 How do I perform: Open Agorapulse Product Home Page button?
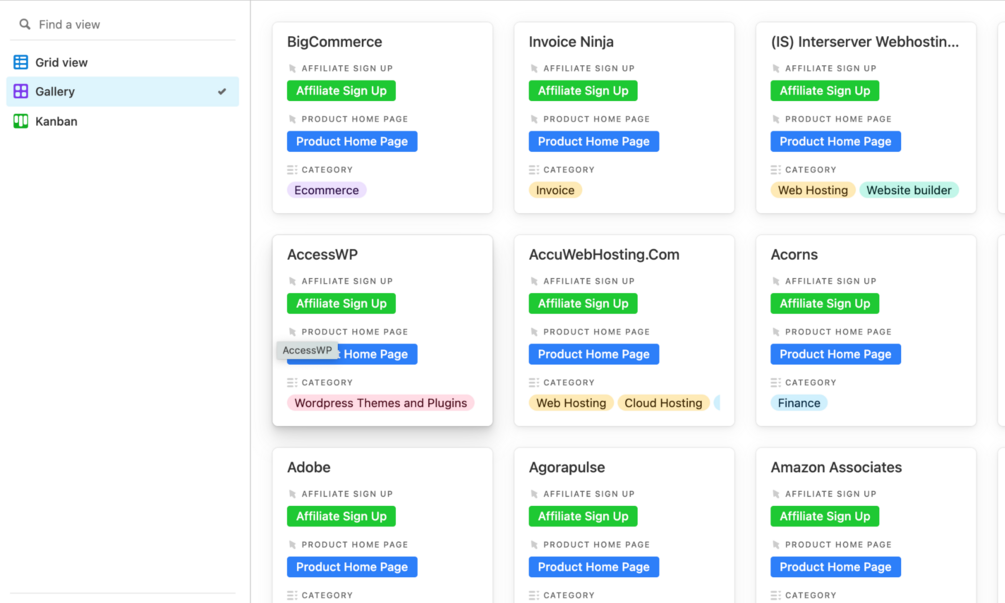[594, 567]
